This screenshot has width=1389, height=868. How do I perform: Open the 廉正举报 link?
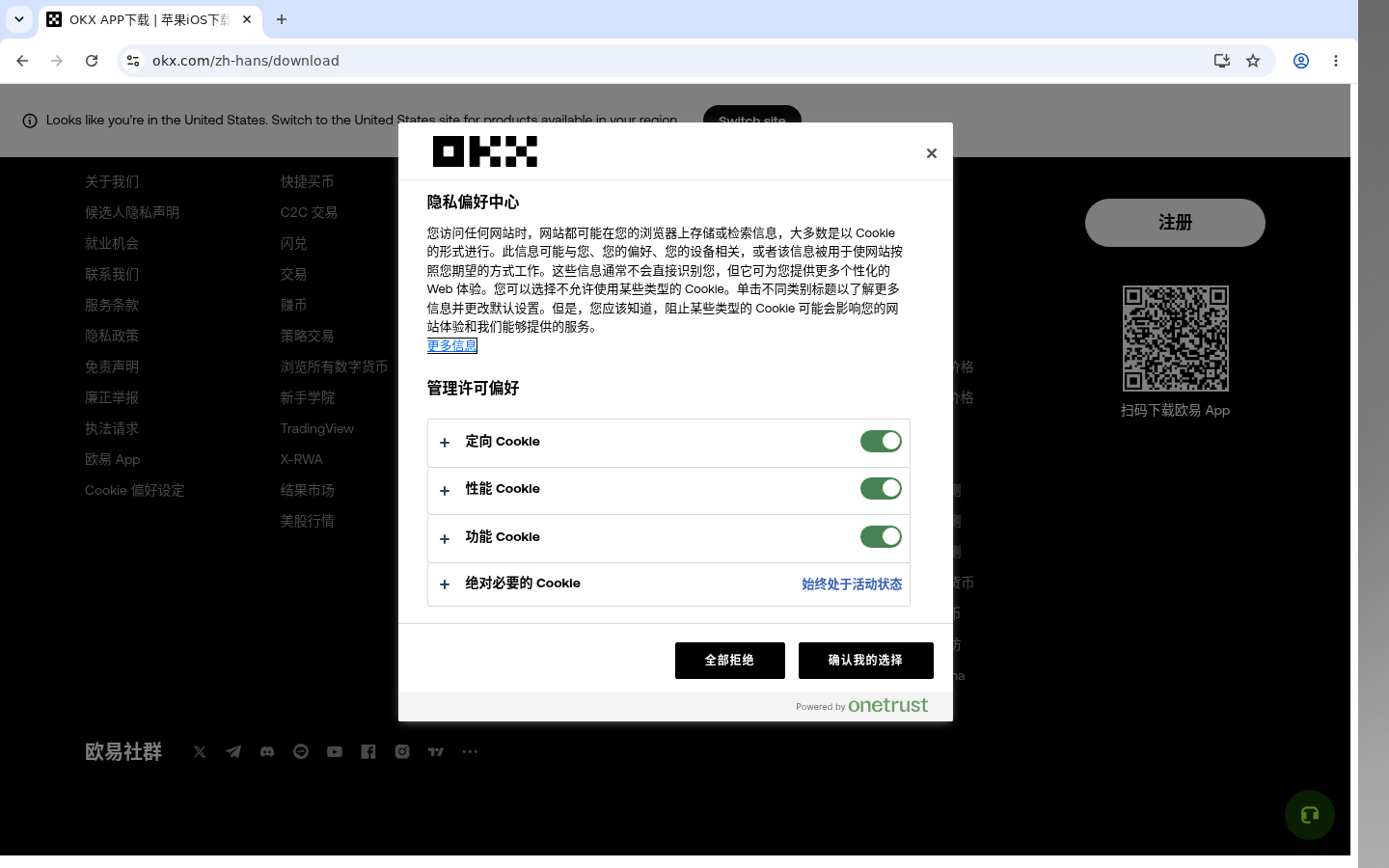tap(112, 397)
